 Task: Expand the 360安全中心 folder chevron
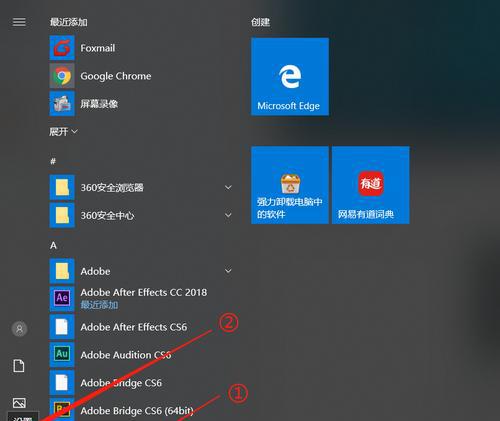228,215
